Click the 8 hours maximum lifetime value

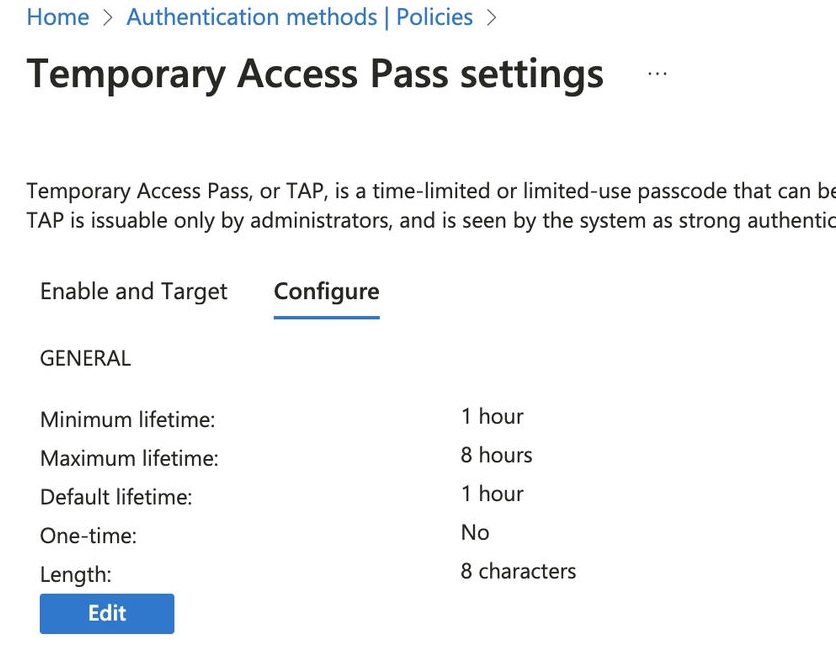pos(496,455)
